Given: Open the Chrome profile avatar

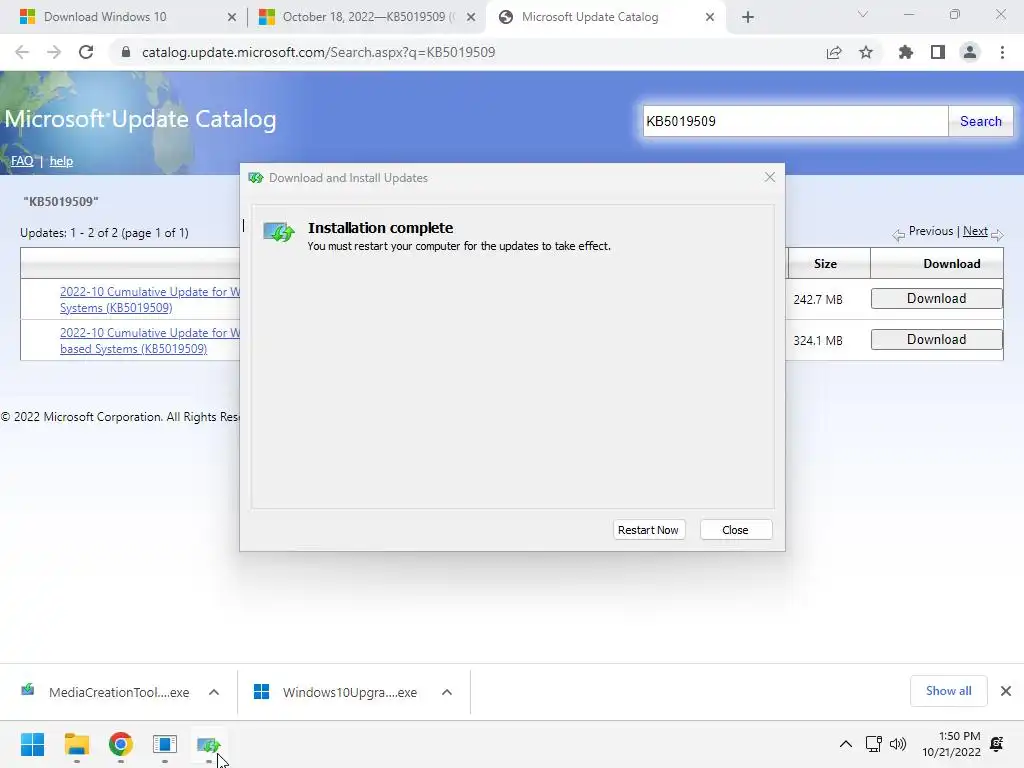Looking at the screenshot, I should tap(970, 52).
